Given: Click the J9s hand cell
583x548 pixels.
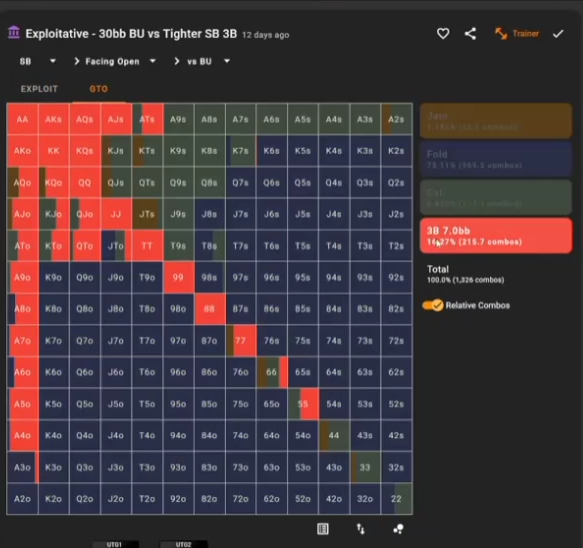Looking at the screenshot, I should pyautogui.click(x=178, y=214).
